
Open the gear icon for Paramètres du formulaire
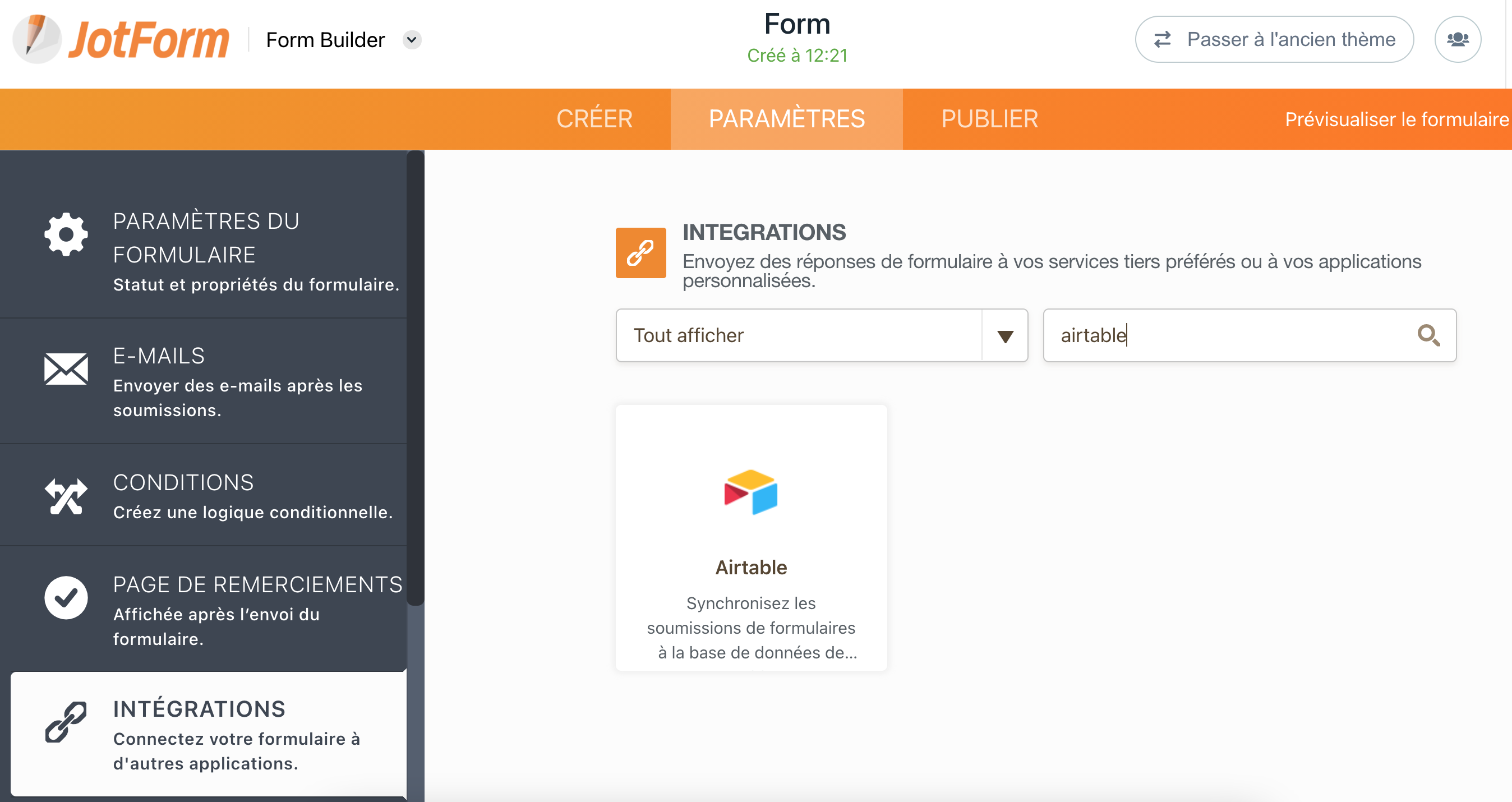65,234
